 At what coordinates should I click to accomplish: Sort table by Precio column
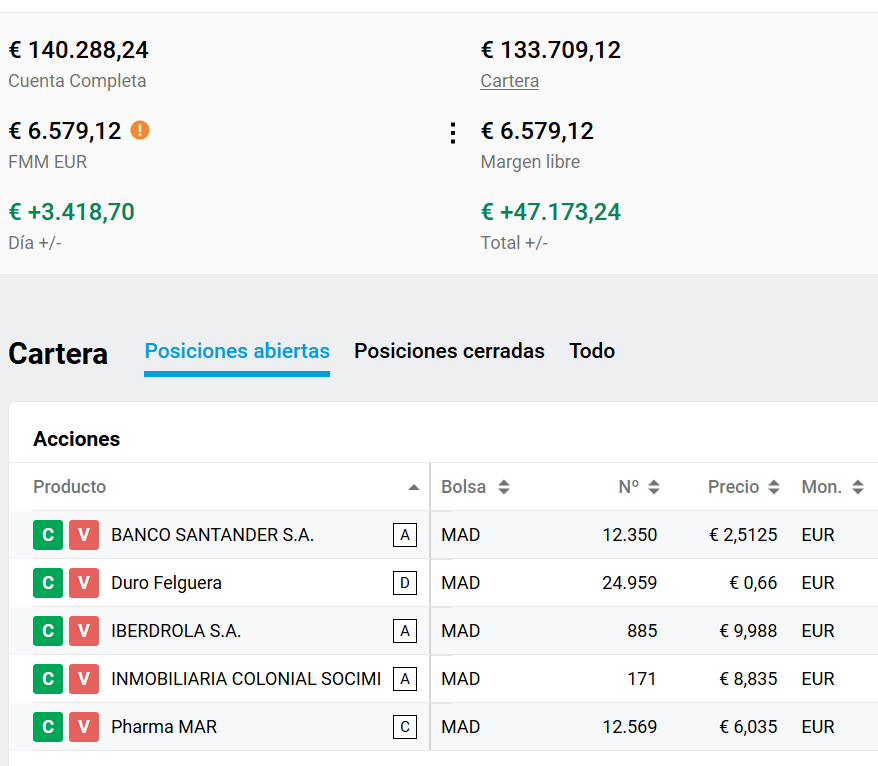click(x=774, y=487)
